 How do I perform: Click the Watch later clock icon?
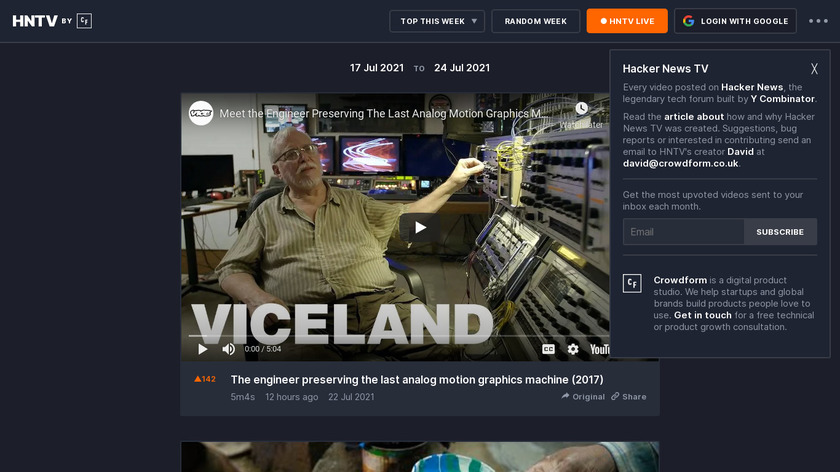pos(581,109)
